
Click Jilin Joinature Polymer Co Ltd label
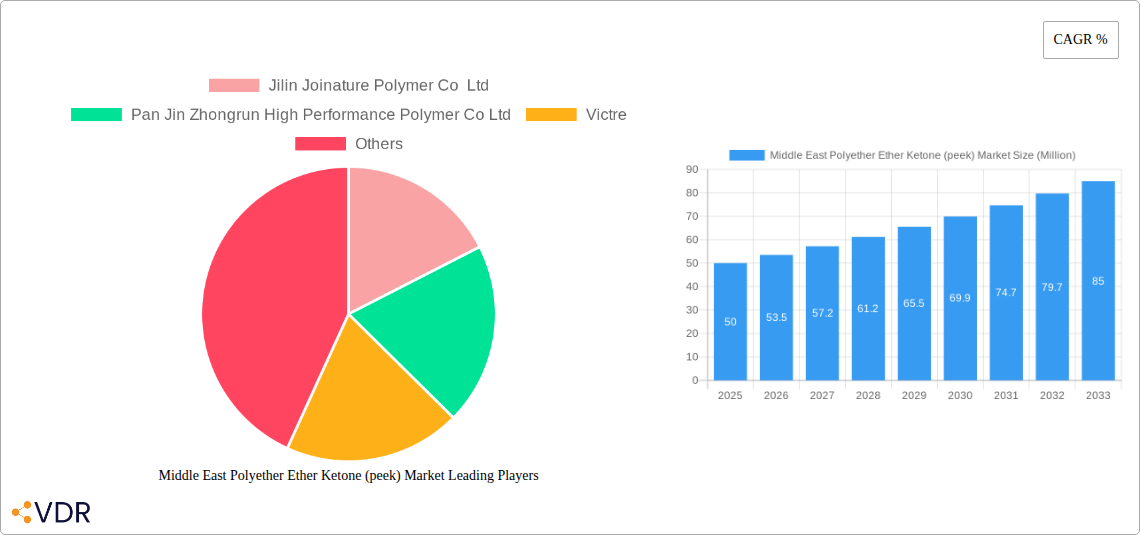(379, 85)
